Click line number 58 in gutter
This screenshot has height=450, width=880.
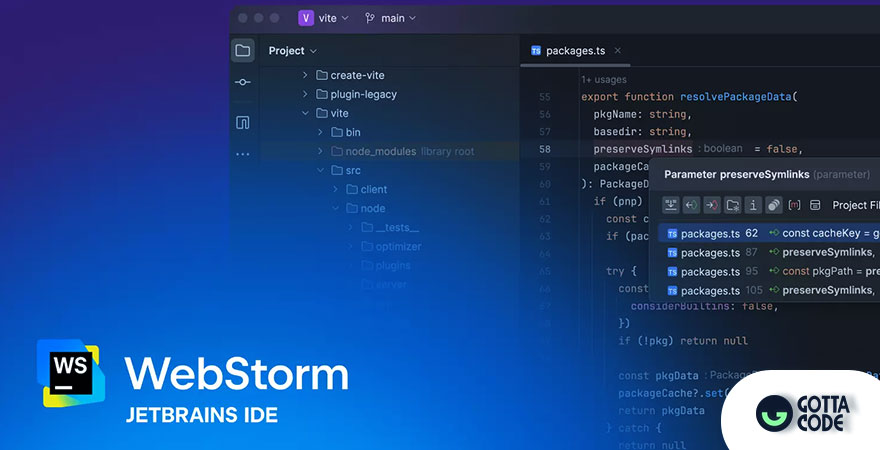(544, 149)
